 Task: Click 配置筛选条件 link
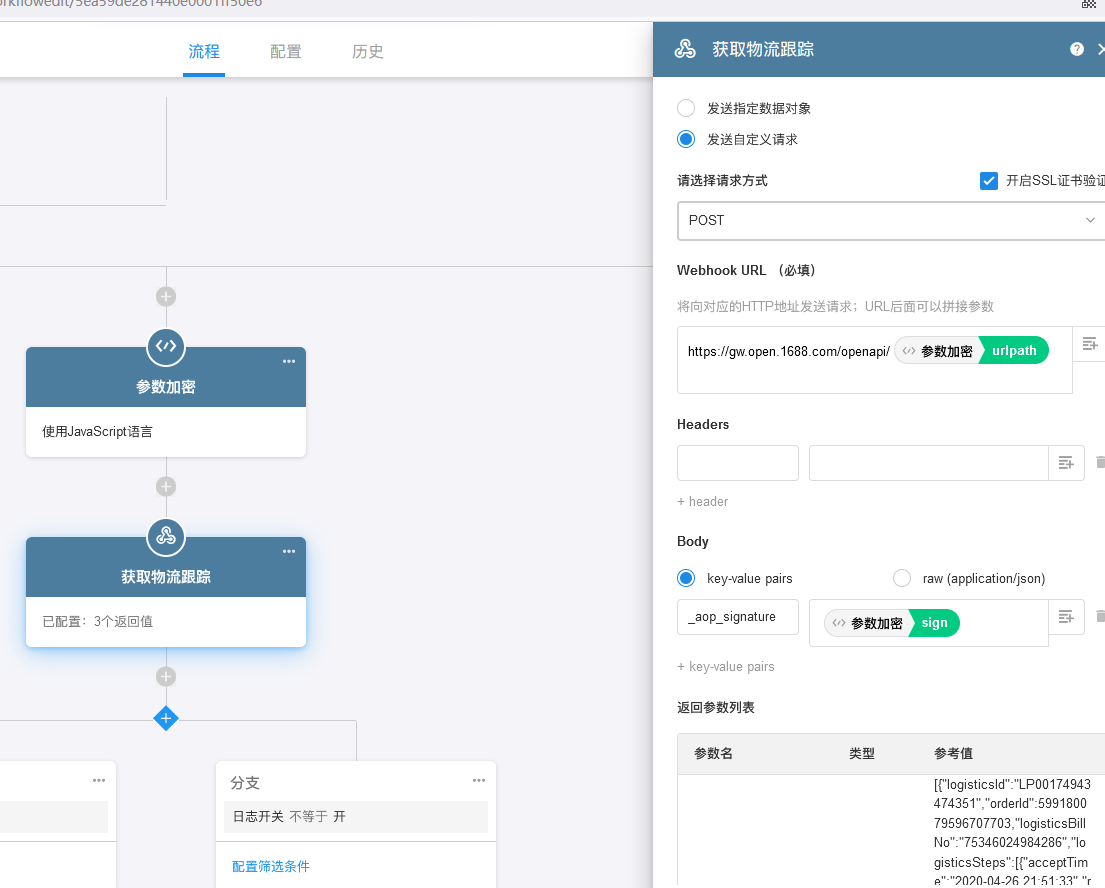[x=278, y=866]
